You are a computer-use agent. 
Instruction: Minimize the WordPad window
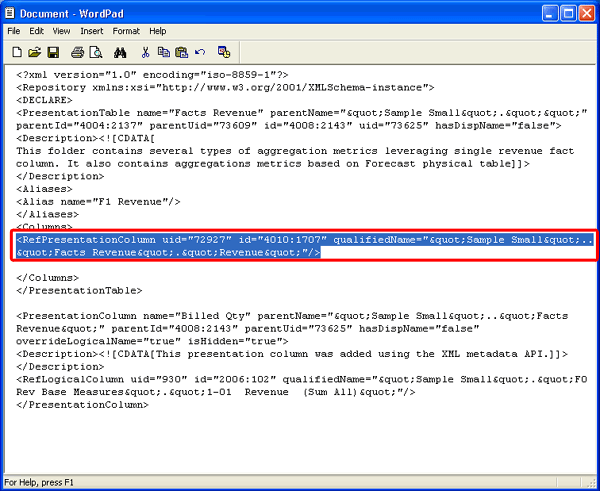click(550, 14)
